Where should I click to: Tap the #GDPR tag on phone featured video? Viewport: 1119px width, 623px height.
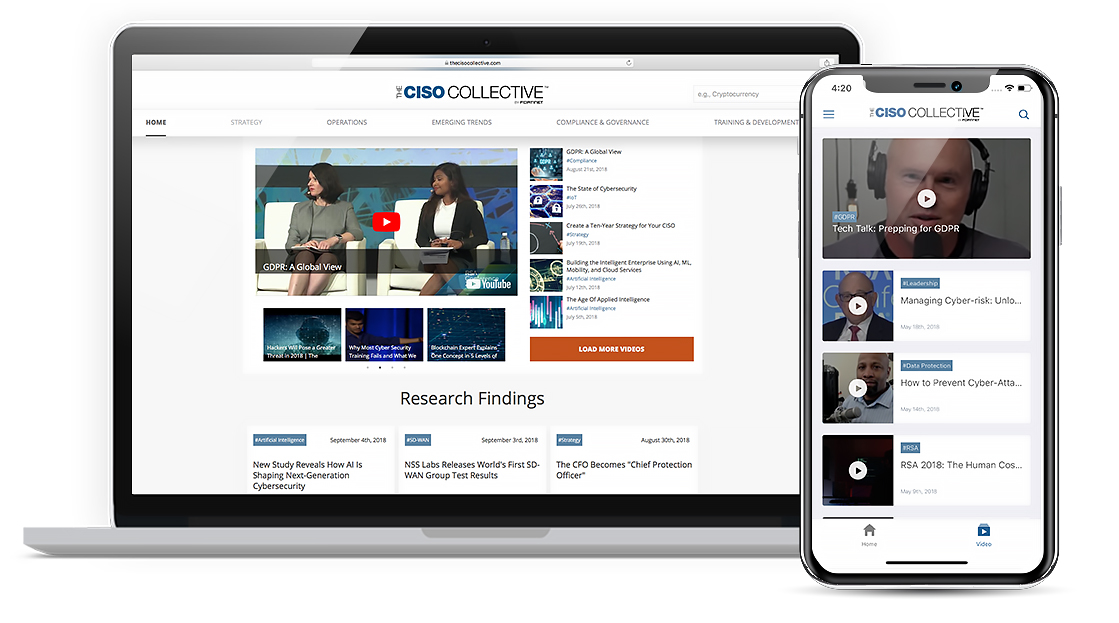(844, 216)
